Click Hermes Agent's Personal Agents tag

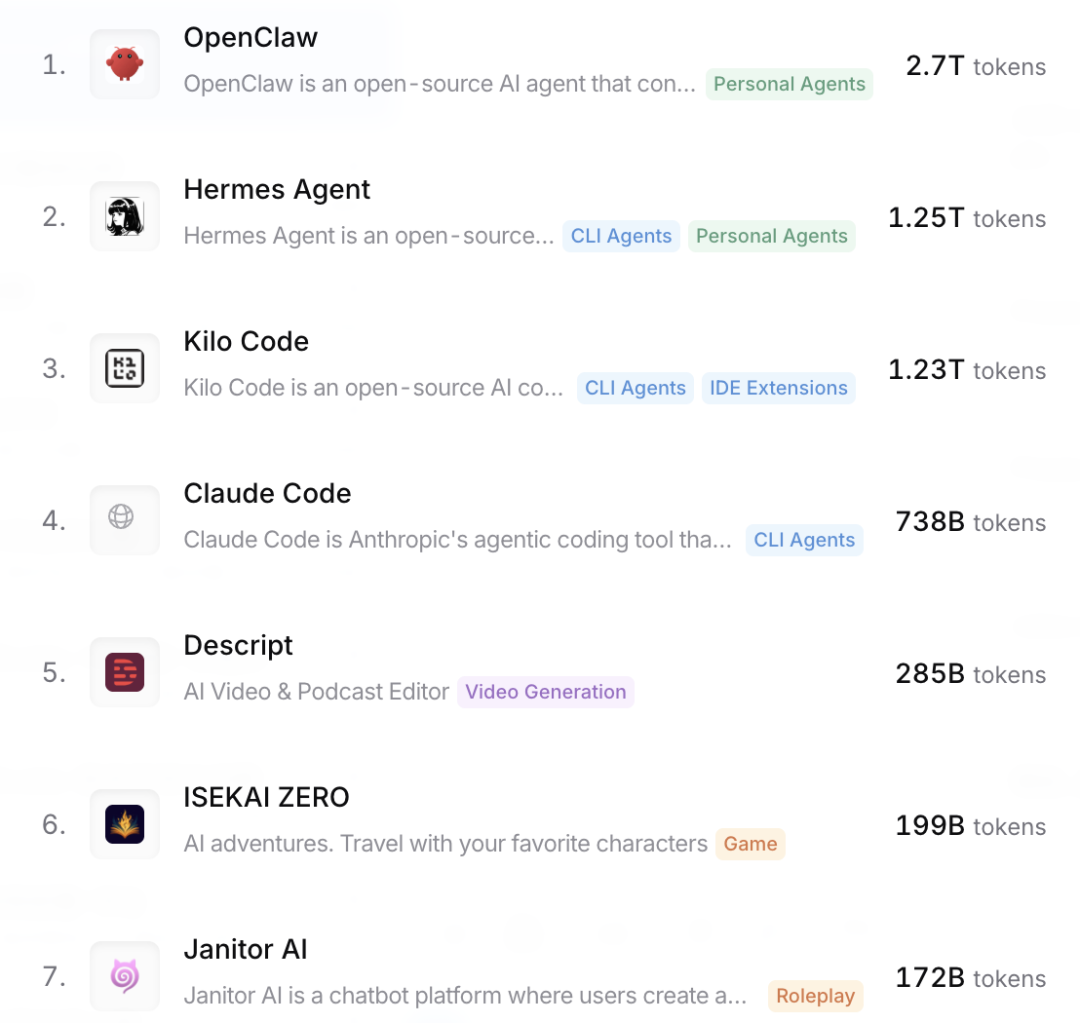[771, 236]
